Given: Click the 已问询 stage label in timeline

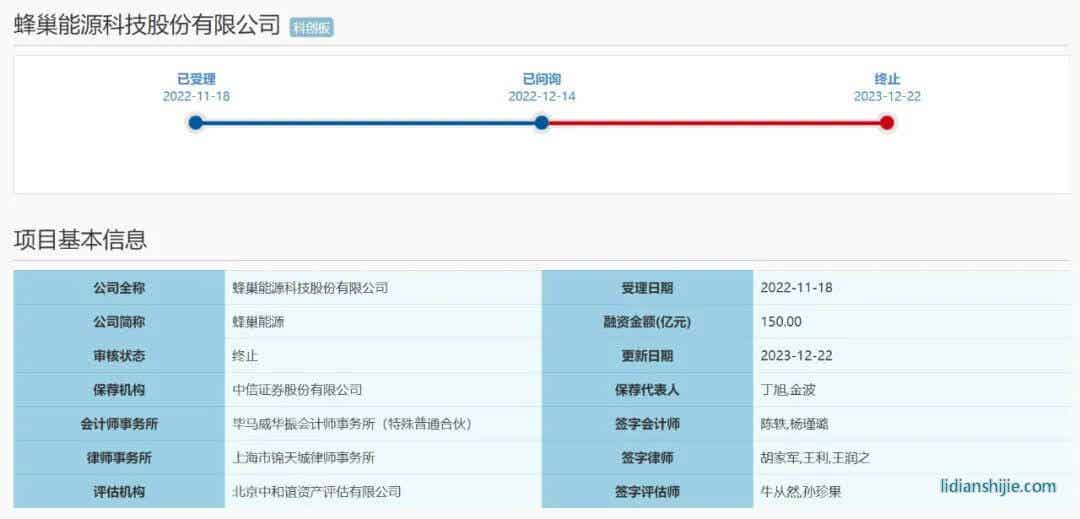Looking at the screenshot, I should click(541, 79).
